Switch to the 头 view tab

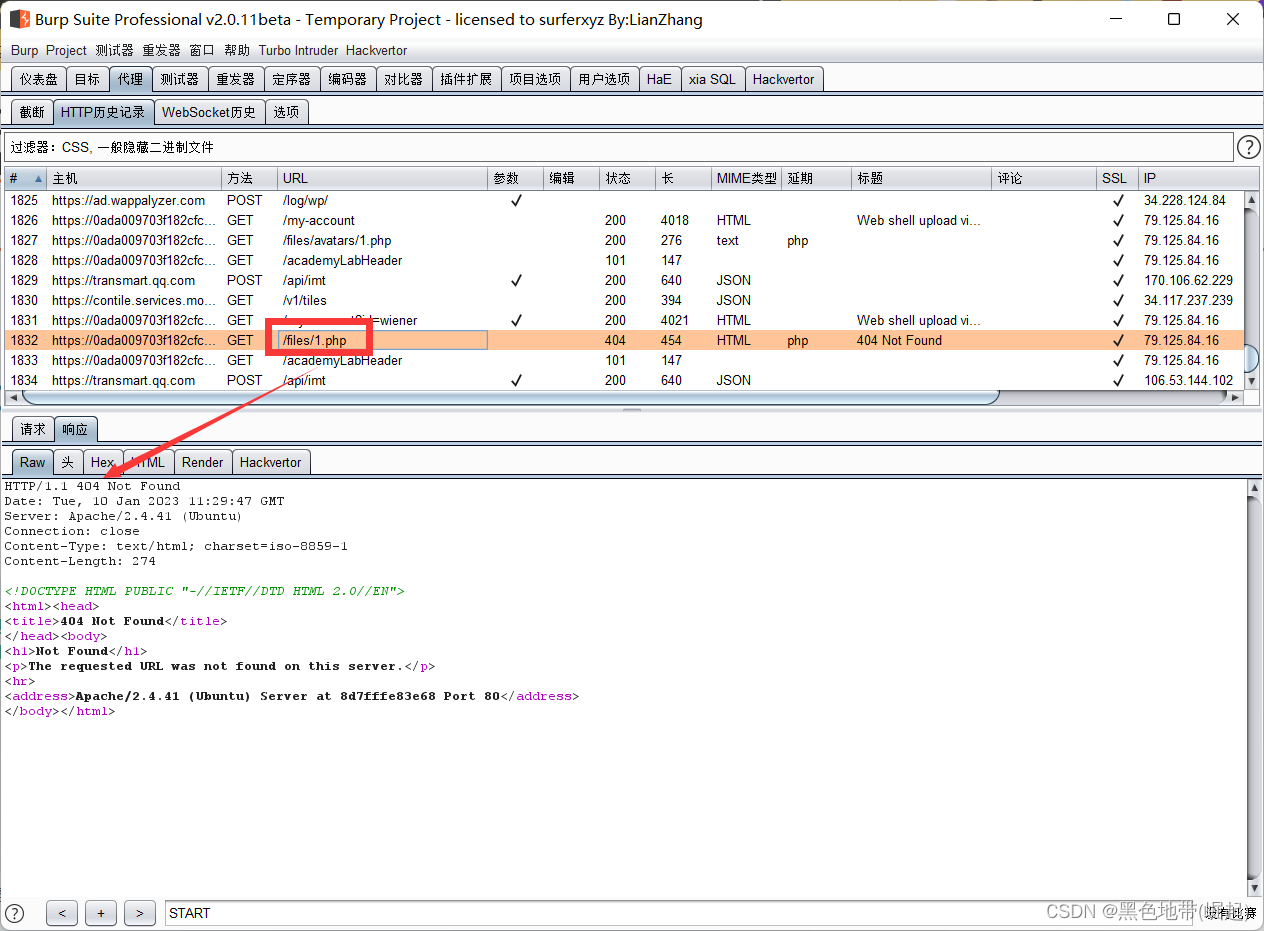point(68,462)
